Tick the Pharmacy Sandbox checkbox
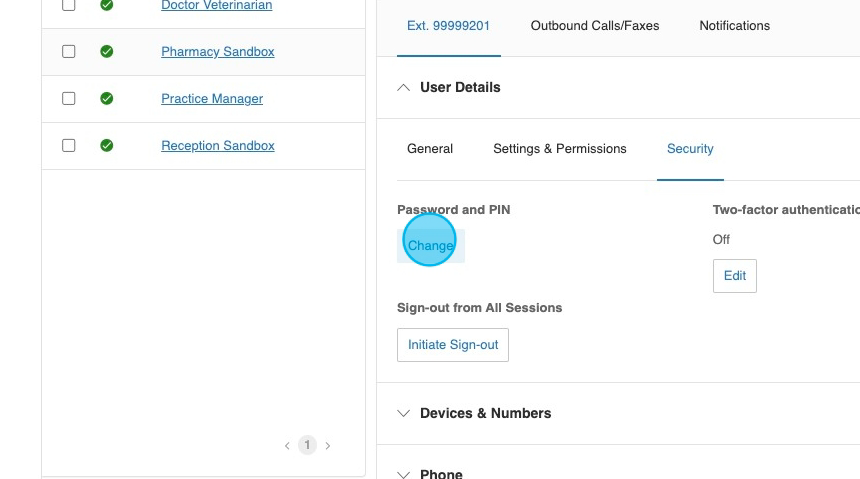The height and width of the screenshot is (479, 860). pyautogui.click(x=69, y=52)
